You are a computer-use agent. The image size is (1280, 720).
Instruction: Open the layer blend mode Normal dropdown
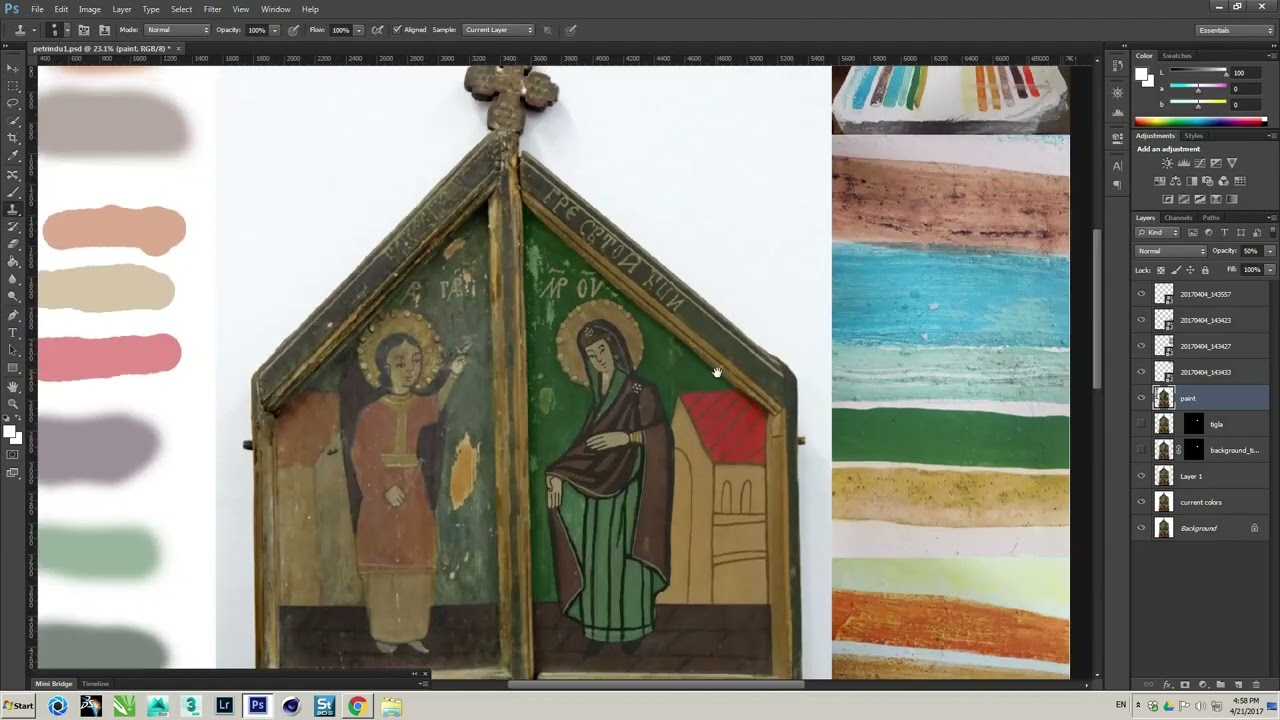(1171, 251)
